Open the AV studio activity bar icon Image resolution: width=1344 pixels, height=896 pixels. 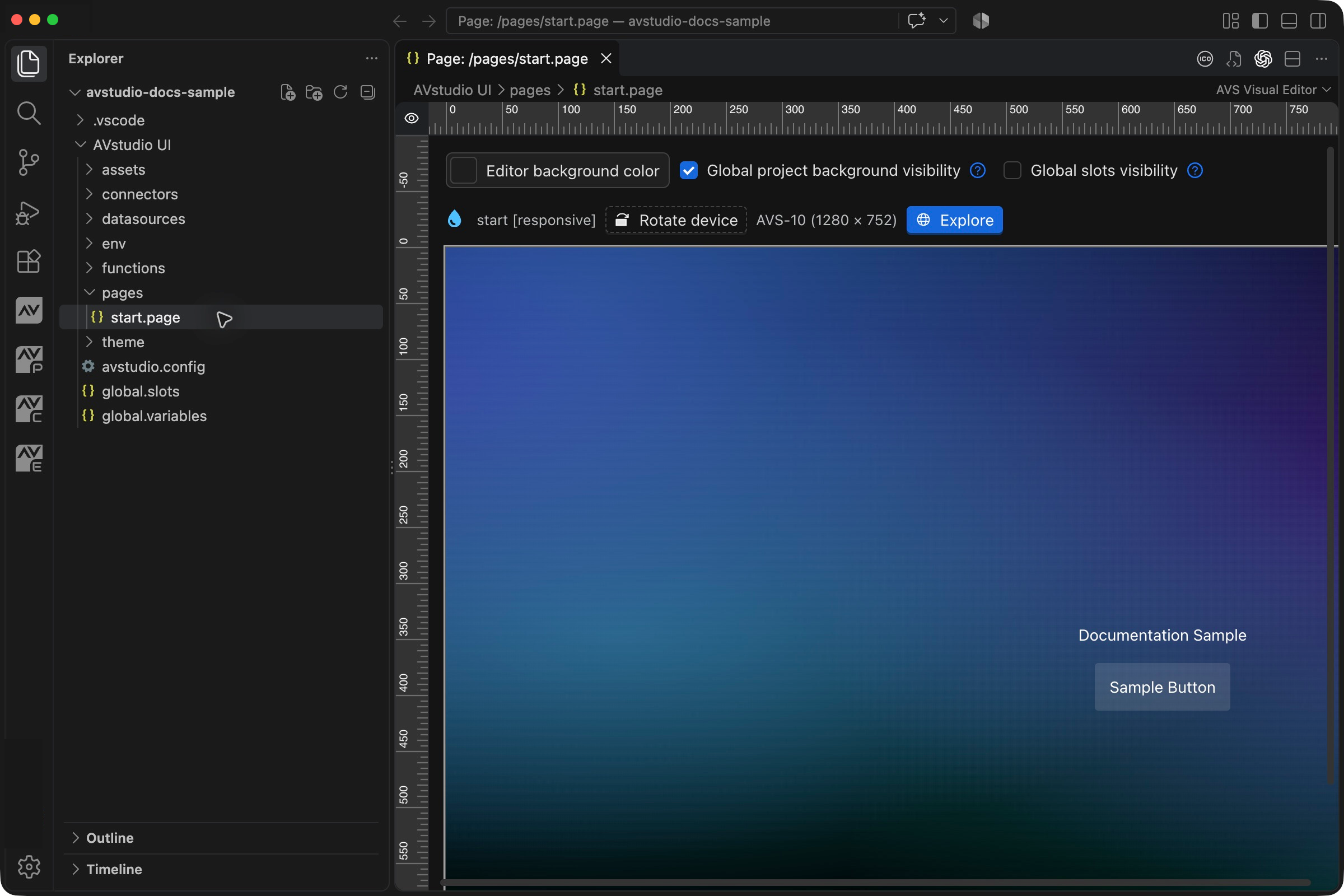29,310
